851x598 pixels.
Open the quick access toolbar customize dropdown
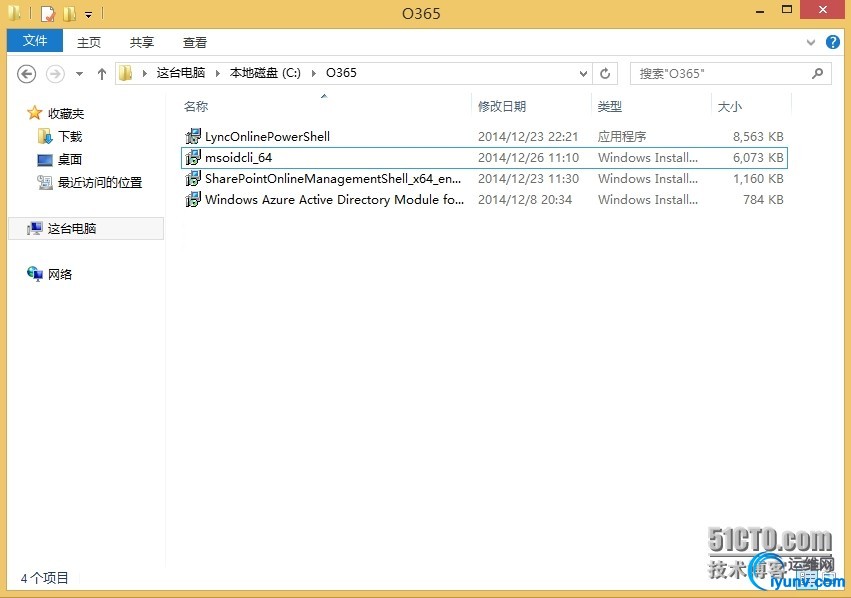(x=88, y=14)
